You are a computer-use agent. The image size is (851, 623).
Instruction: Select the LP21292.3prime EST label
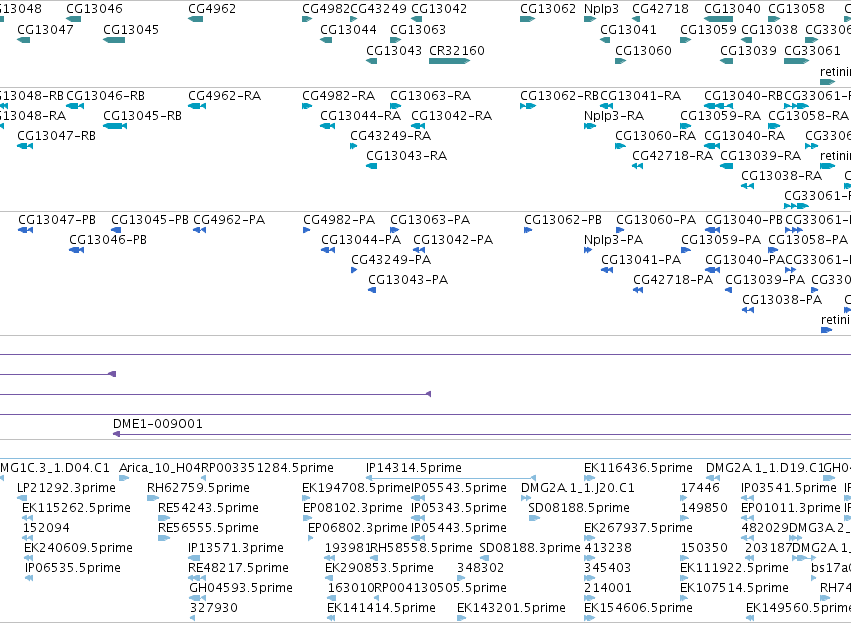tap(66, 488)
